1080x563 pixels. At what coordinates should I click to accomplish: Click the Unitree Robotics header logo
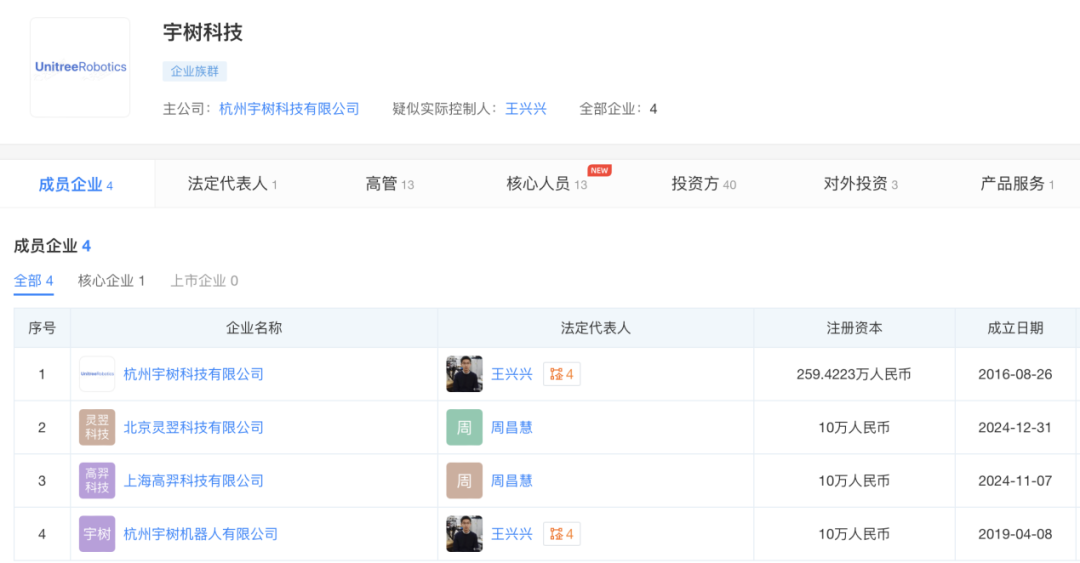(x=80, y=67)
